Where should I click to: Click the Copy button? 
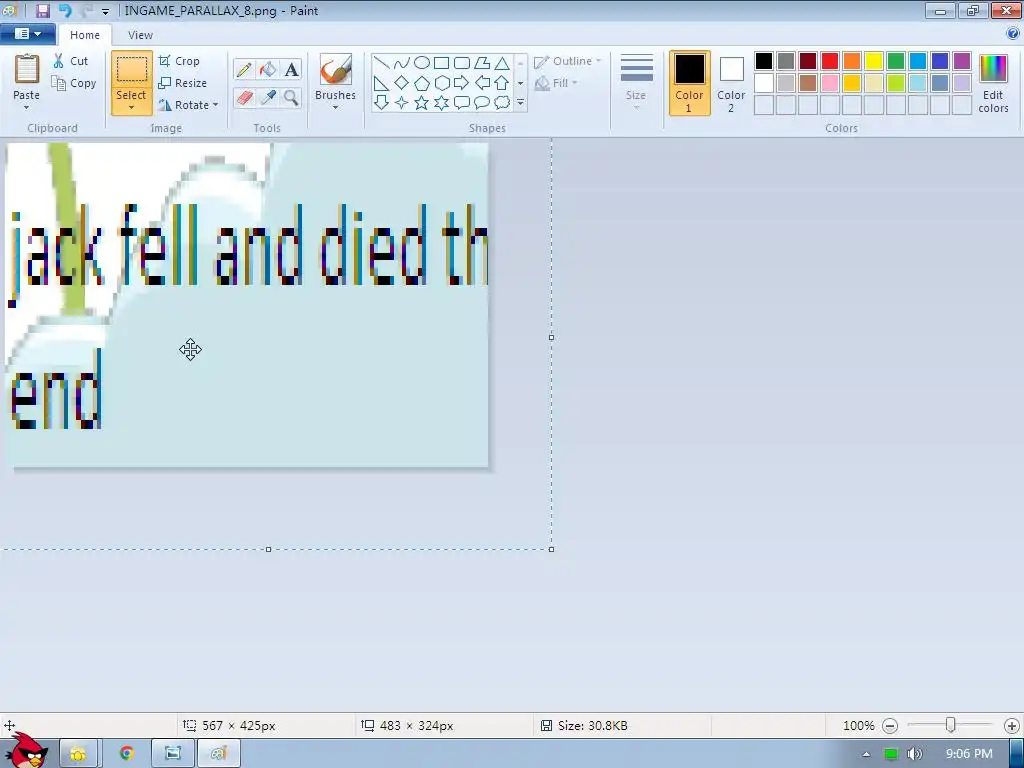(x=74, y=83)
